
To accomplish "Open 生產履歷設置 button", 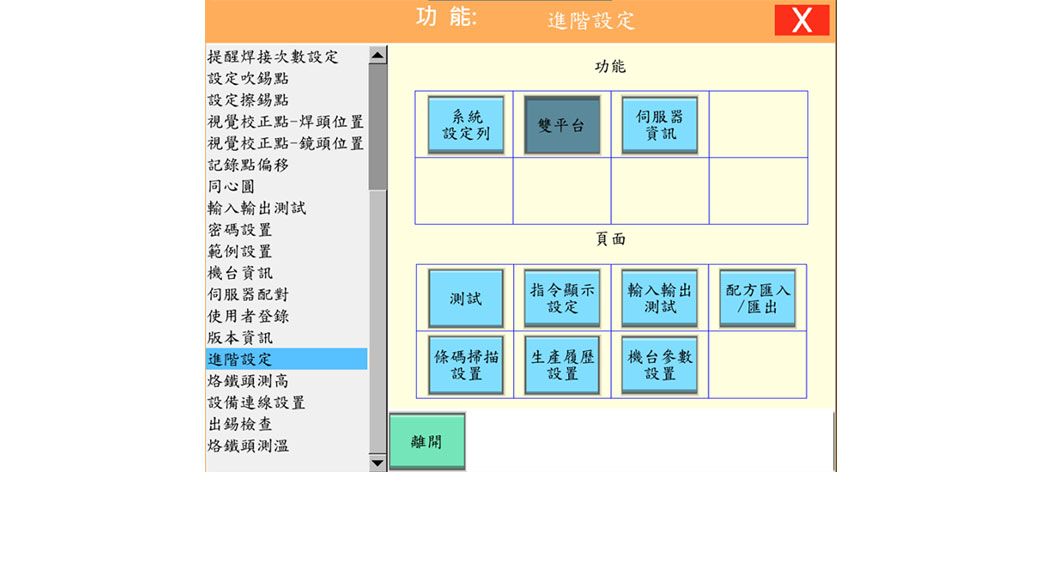I will point(562,365).
